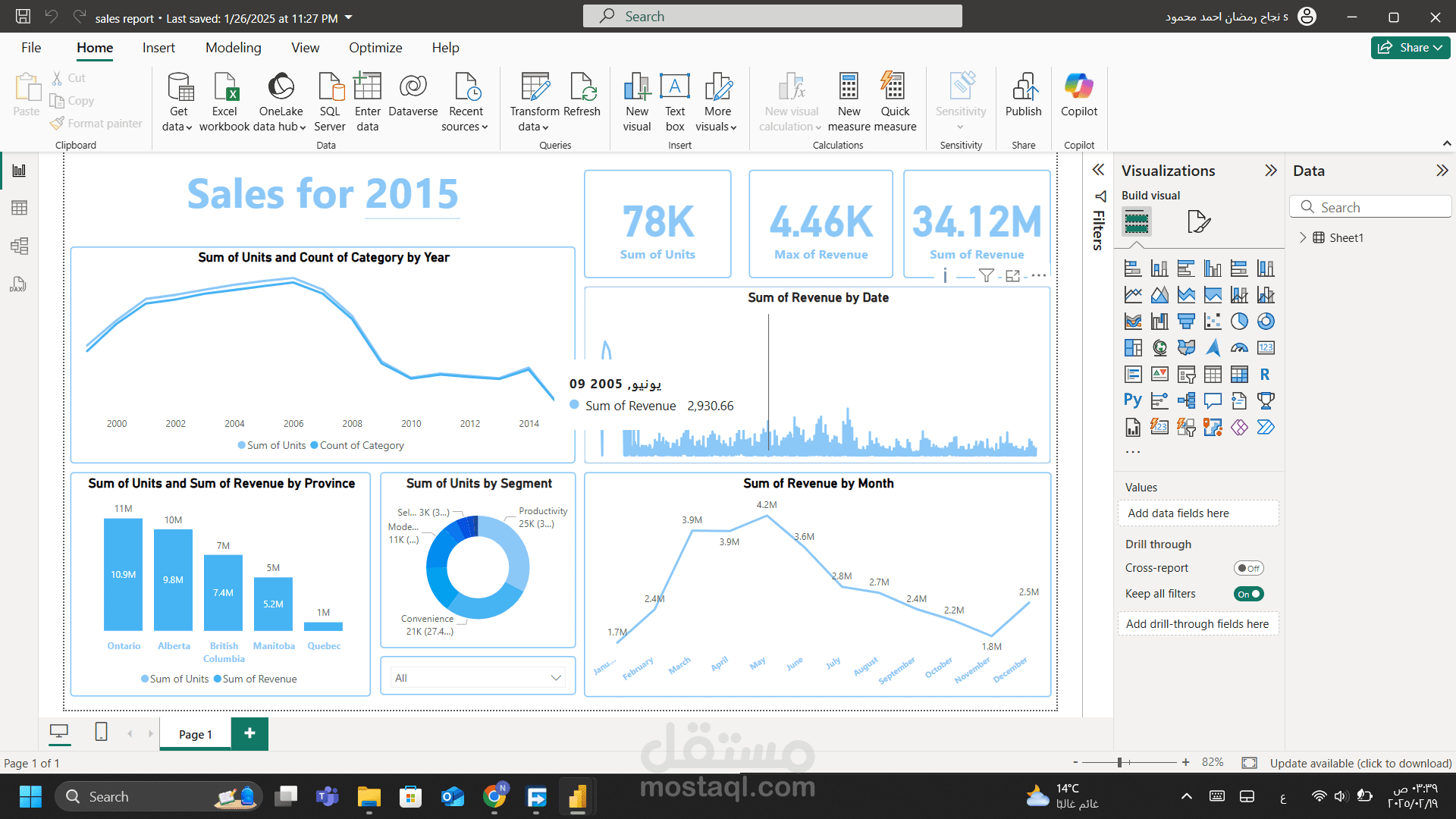Turn on Cross-report toggle
The image size is (1456, 819).
coord(1248,568)
